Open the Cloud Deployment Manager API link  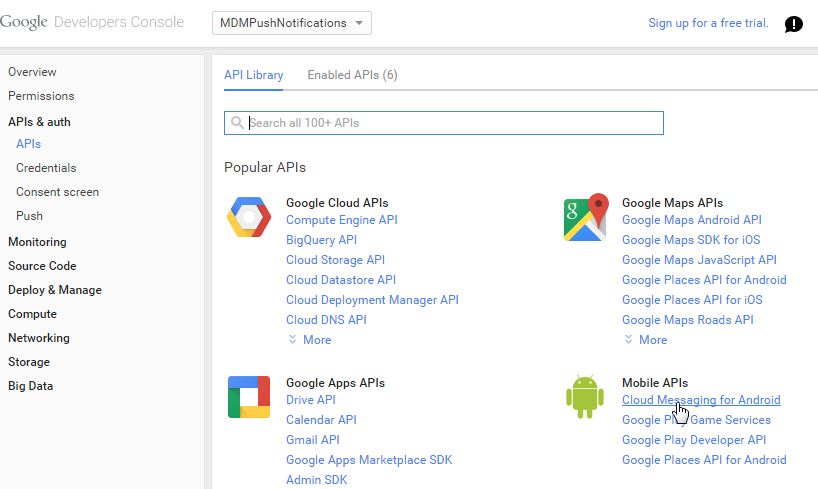pyautogui.click(x=372, y=300)
